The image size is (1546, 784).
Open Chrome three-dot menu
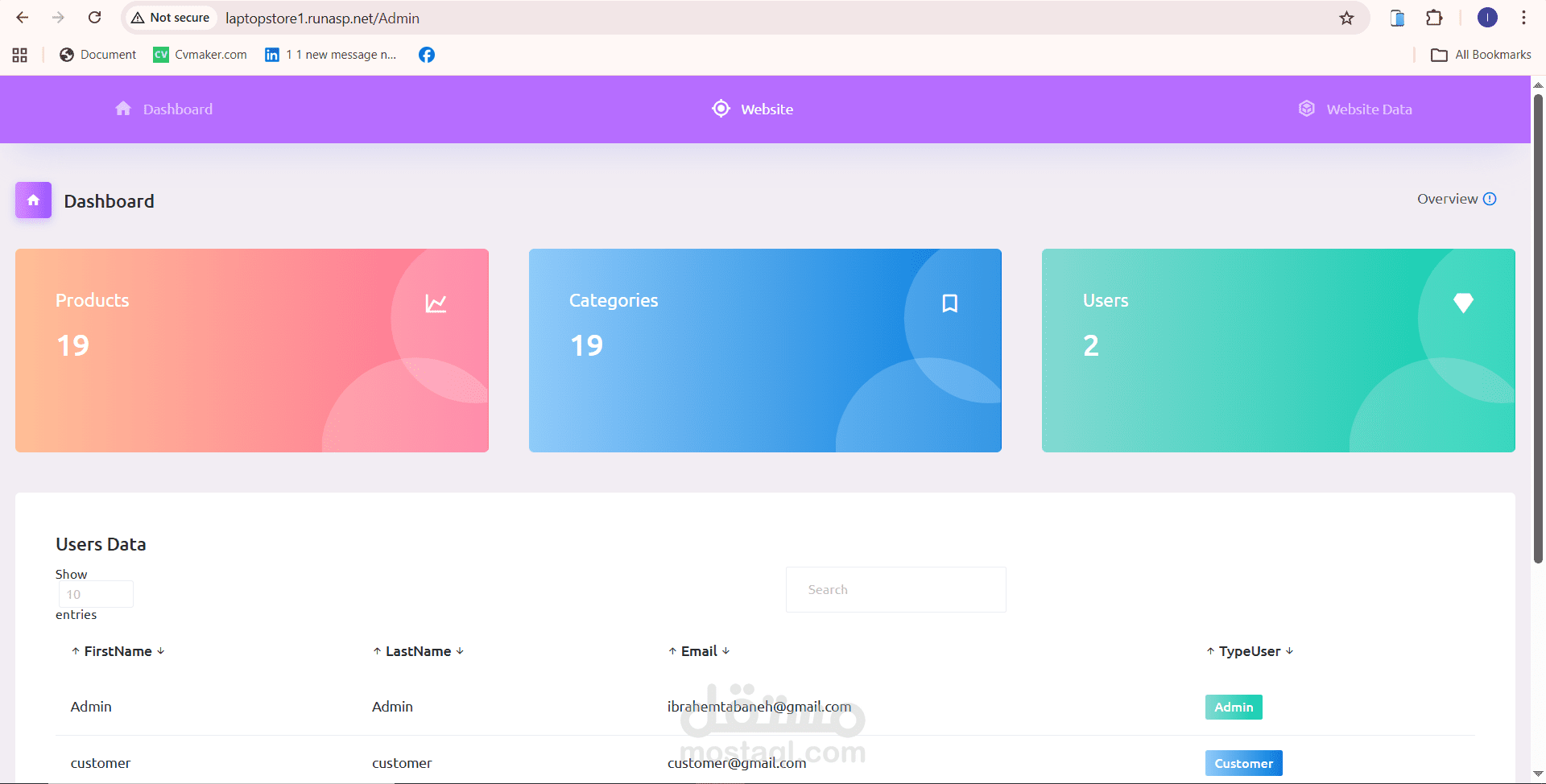[x=1523, y=18]
